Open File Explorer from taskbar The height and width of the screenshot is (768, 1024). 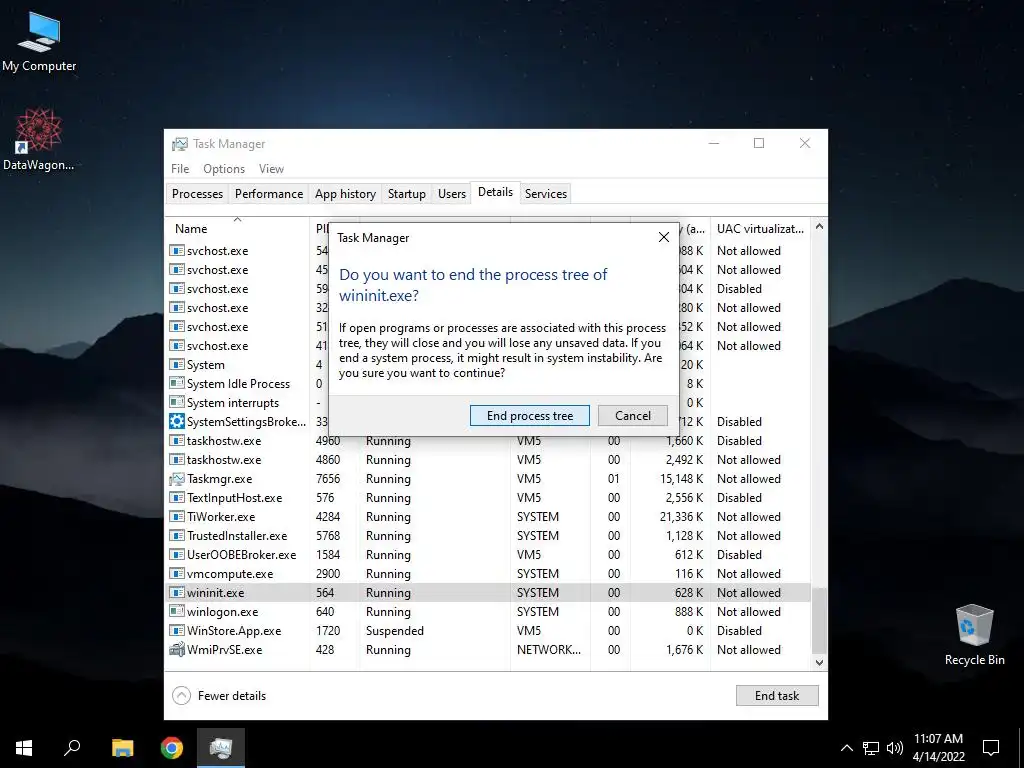point(122,748)
